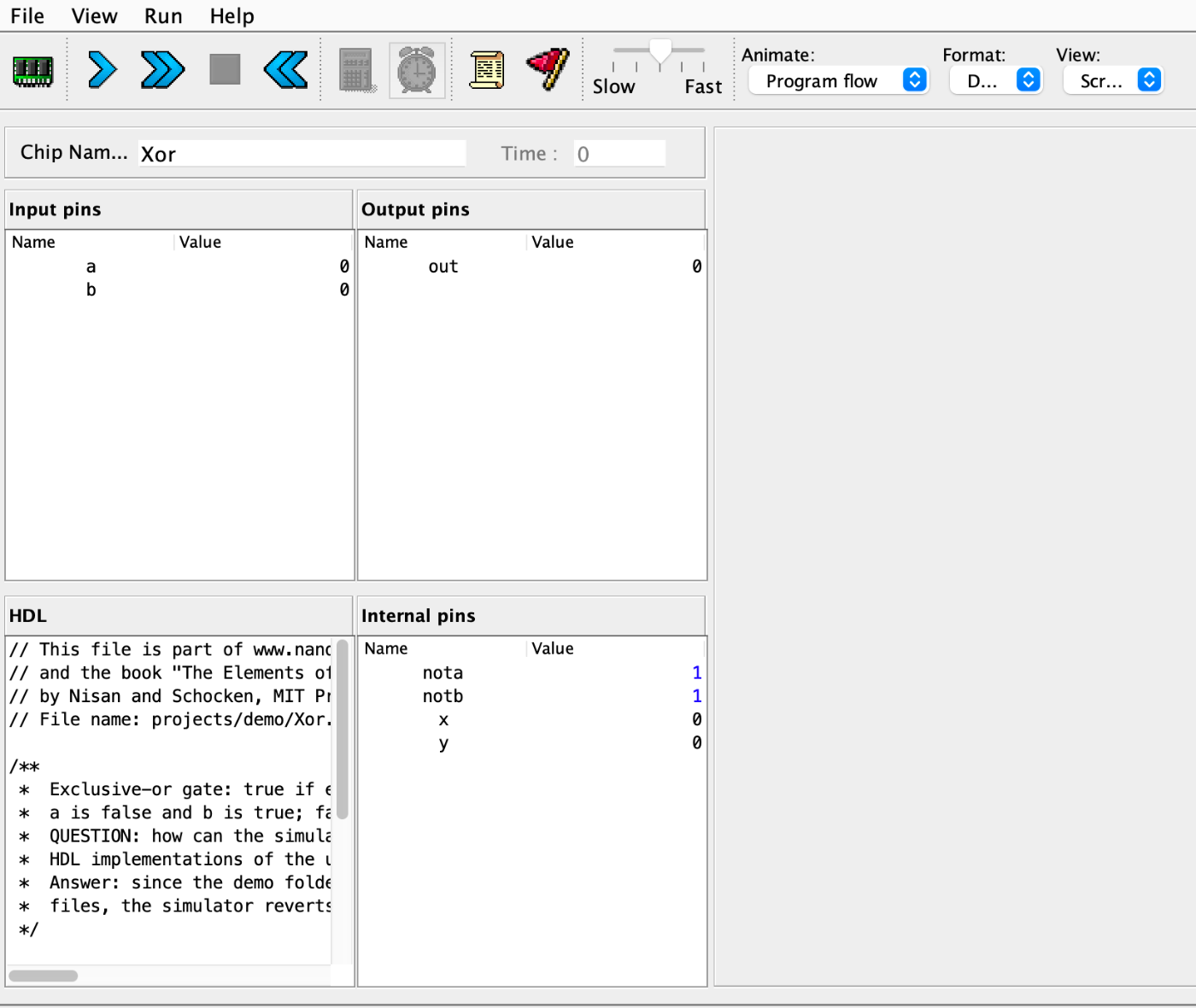Click HDL line 'by Nisan and Schocken'

pos(170,696)
